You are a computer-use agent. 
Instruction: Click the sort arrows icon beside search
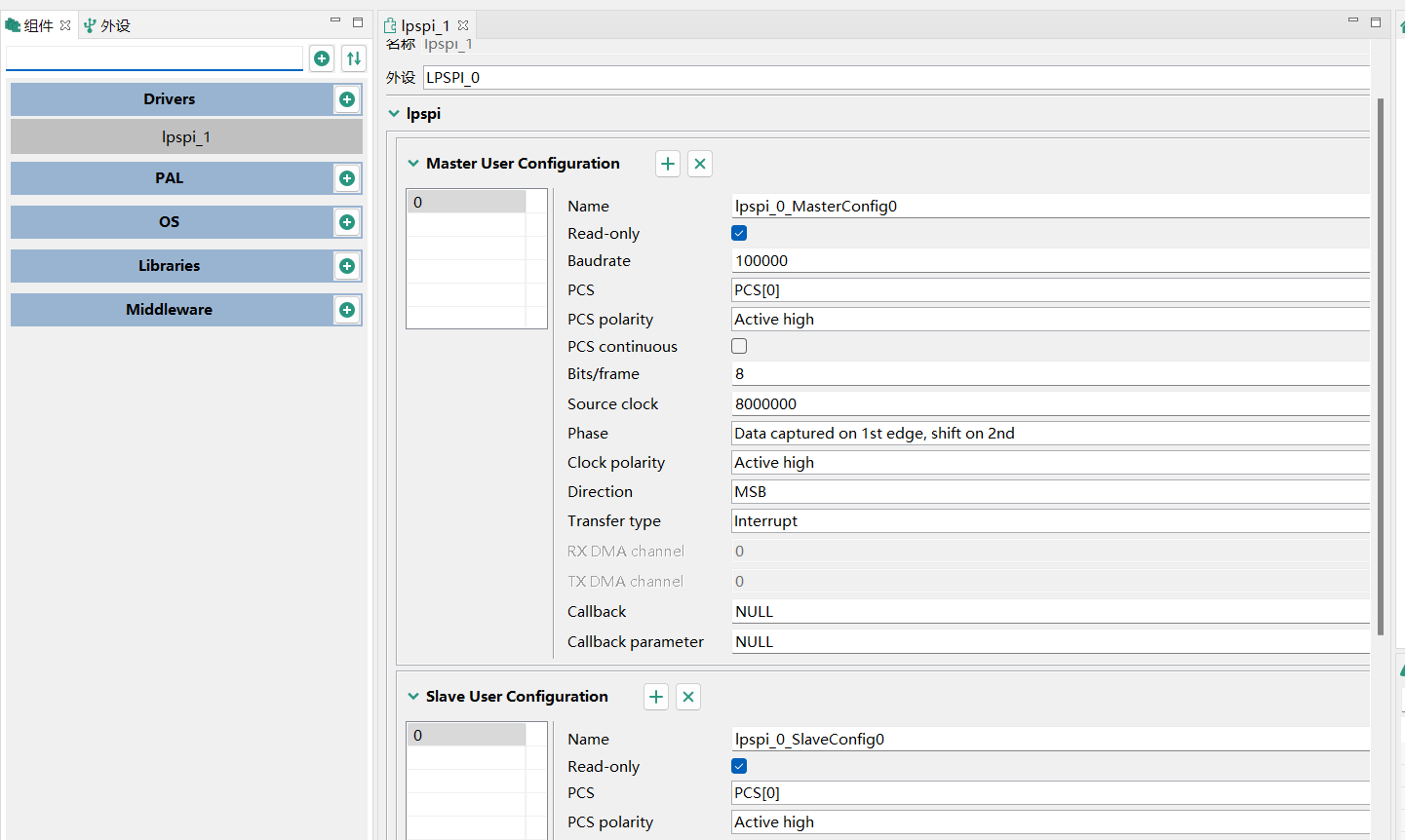pos(354,58)
